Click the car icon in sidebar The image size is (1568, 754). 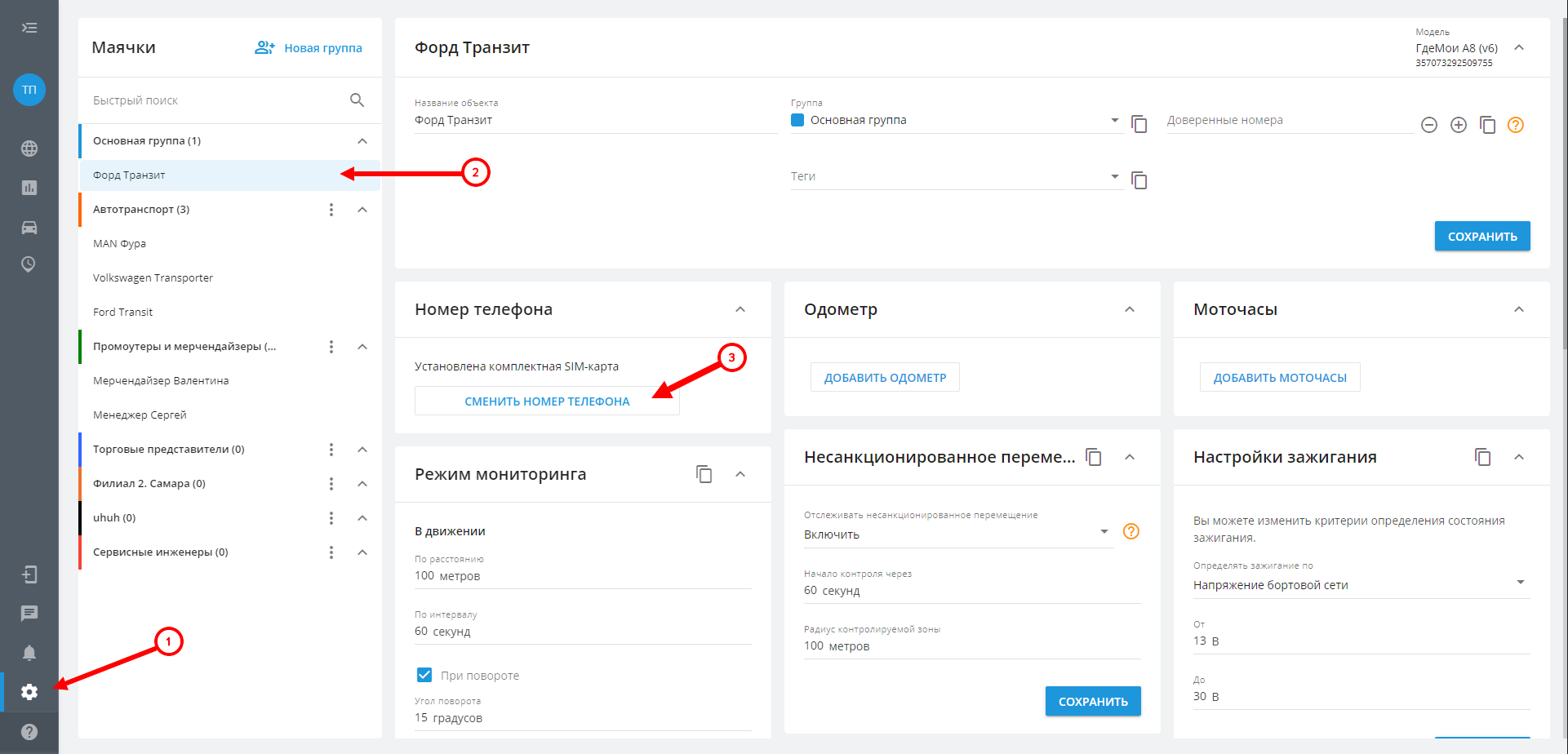[x=29, y=228]
